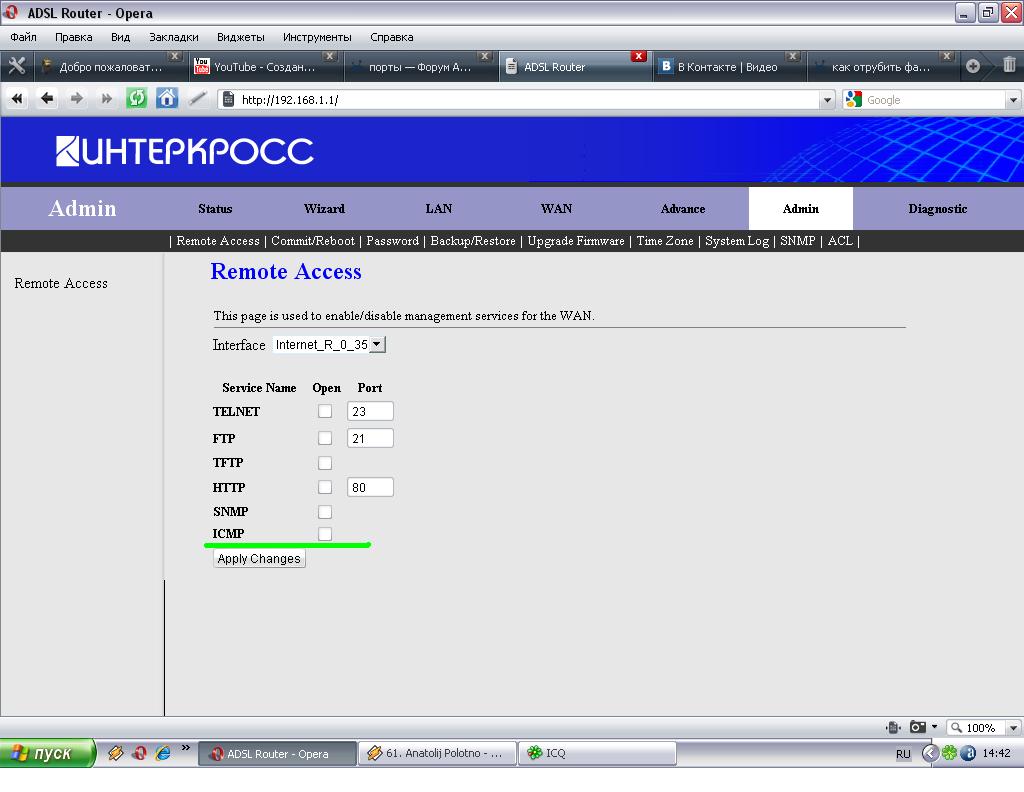Expand quick launch chevron
The width and height of the screenshot is (1024, 792).
click(x=185, y=748)
